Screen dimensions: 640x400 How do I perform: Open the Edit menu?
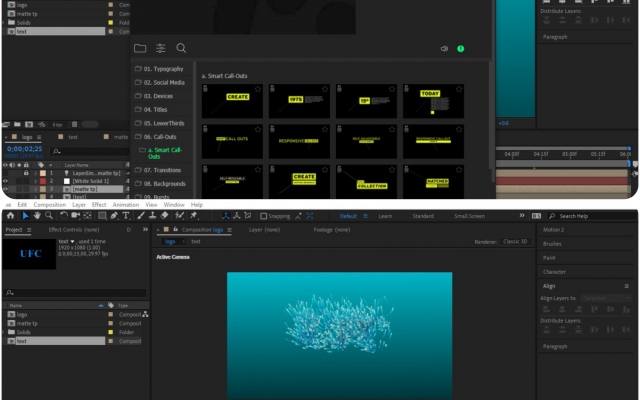click(22, 204)
